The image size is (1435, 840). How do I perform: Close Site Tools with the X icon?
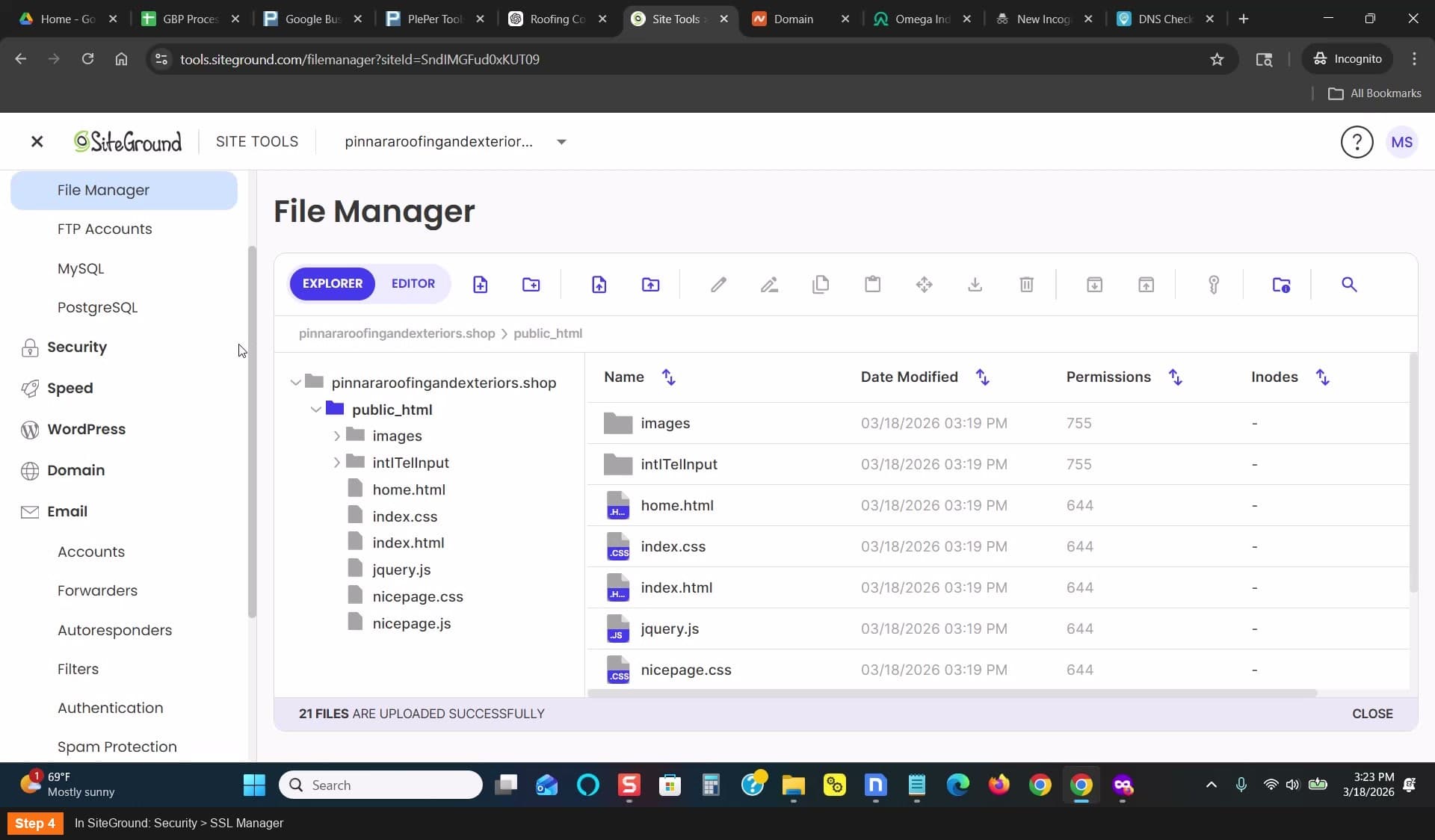click(37, 141)
